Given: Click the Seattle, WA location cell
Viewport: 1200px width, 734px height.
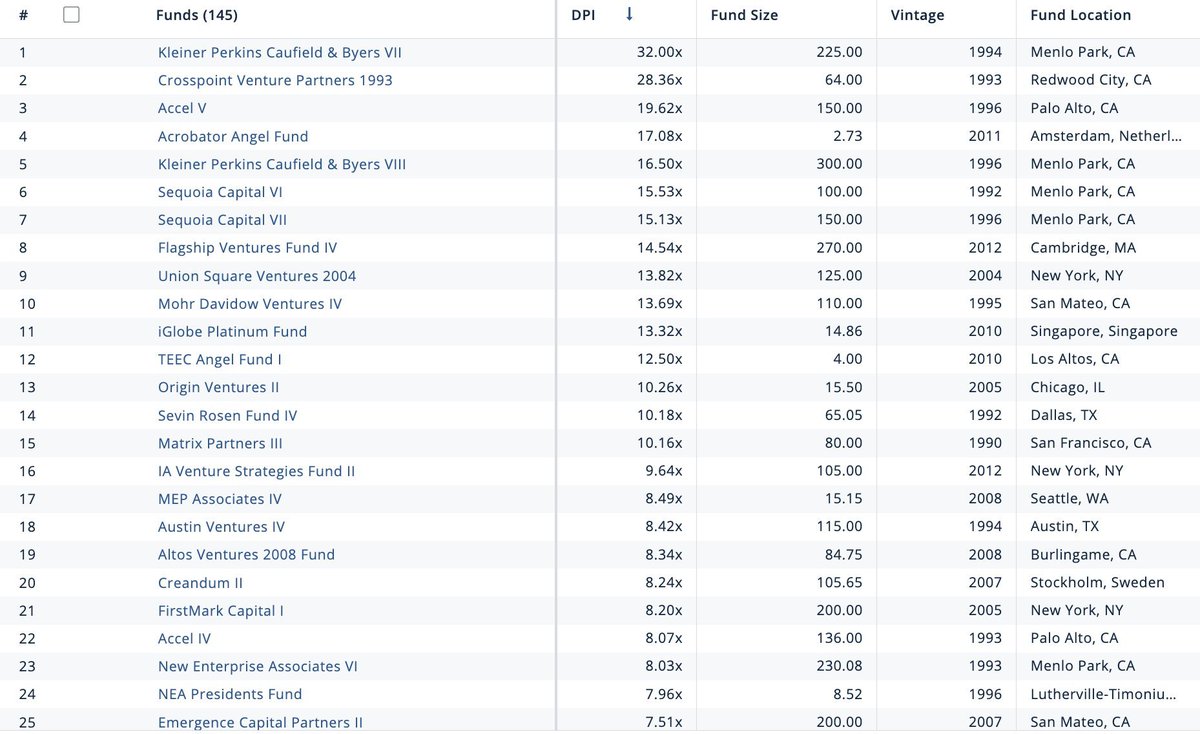Looking at the screenshot, I should click(x=1069, y=499).
